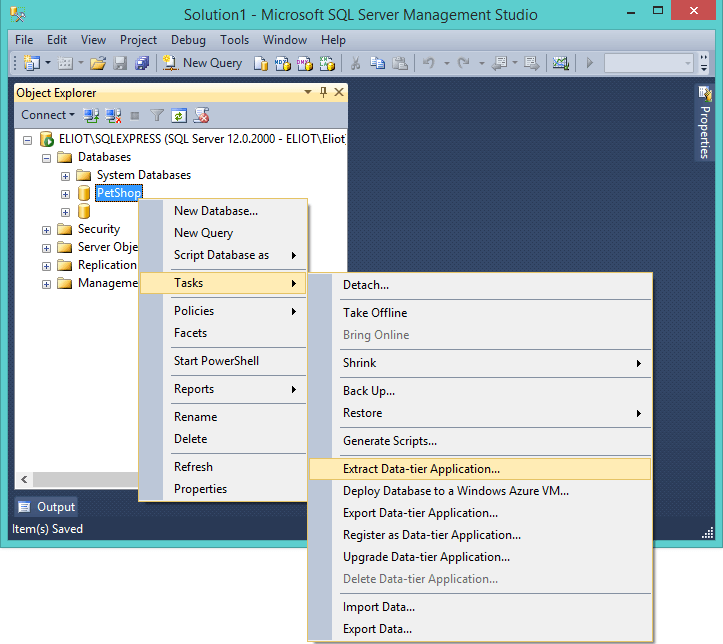Click the Analysis Services MDX Query icon
Image resolution: width=723 pixels, height=644 pixels.
283,63
